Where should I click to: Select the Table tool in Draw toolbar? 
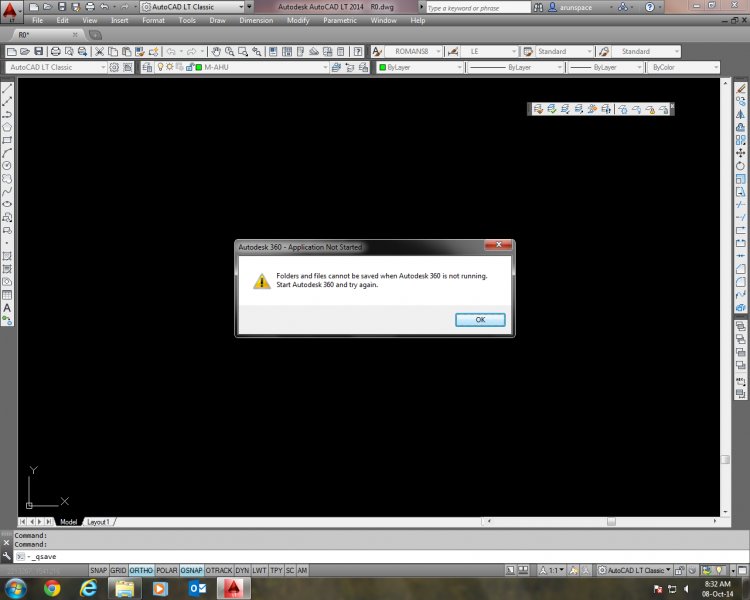(x=7, y=295)
